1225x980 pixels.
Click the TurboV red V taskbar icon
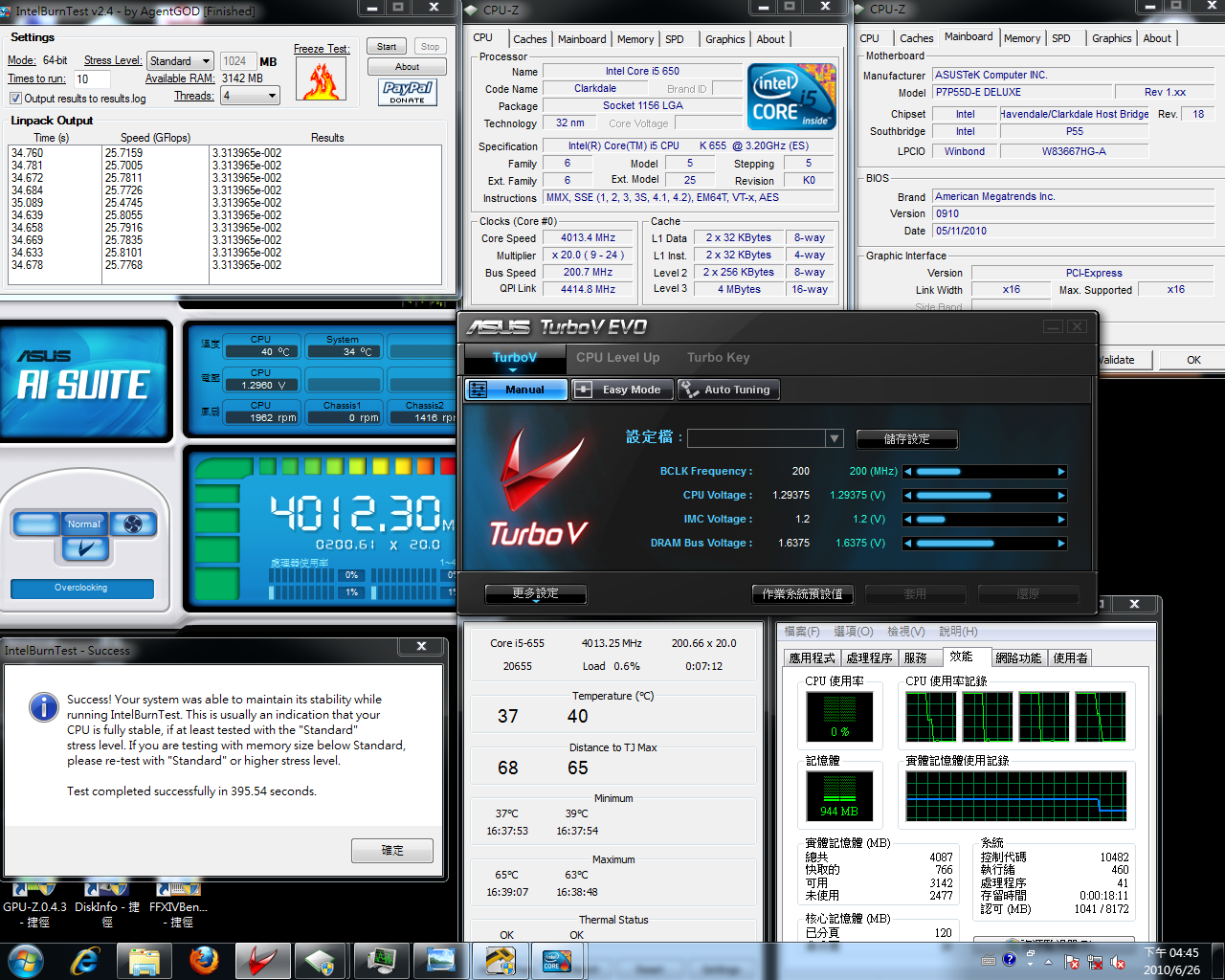263,961
